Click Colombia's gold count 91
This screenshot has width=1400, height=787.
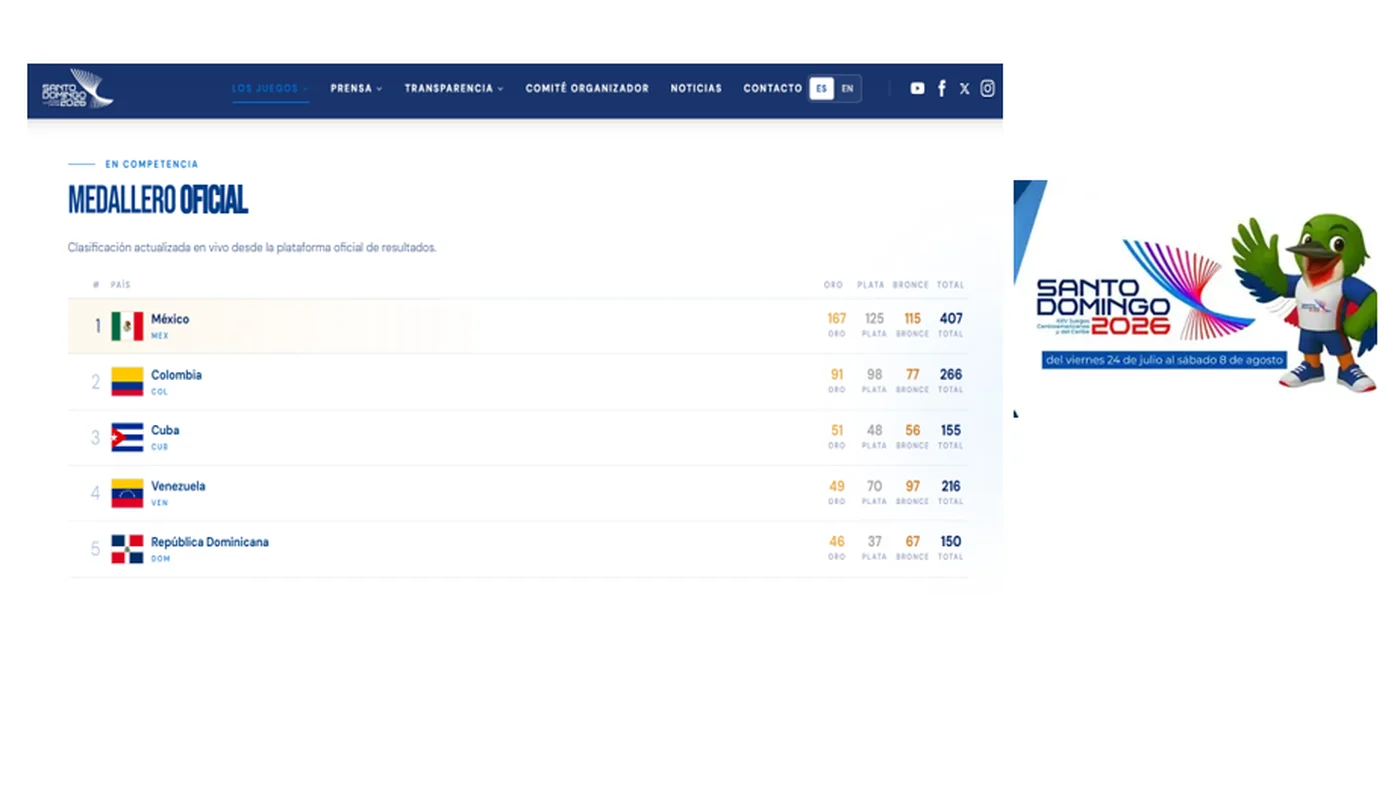(x=837, y=375)
